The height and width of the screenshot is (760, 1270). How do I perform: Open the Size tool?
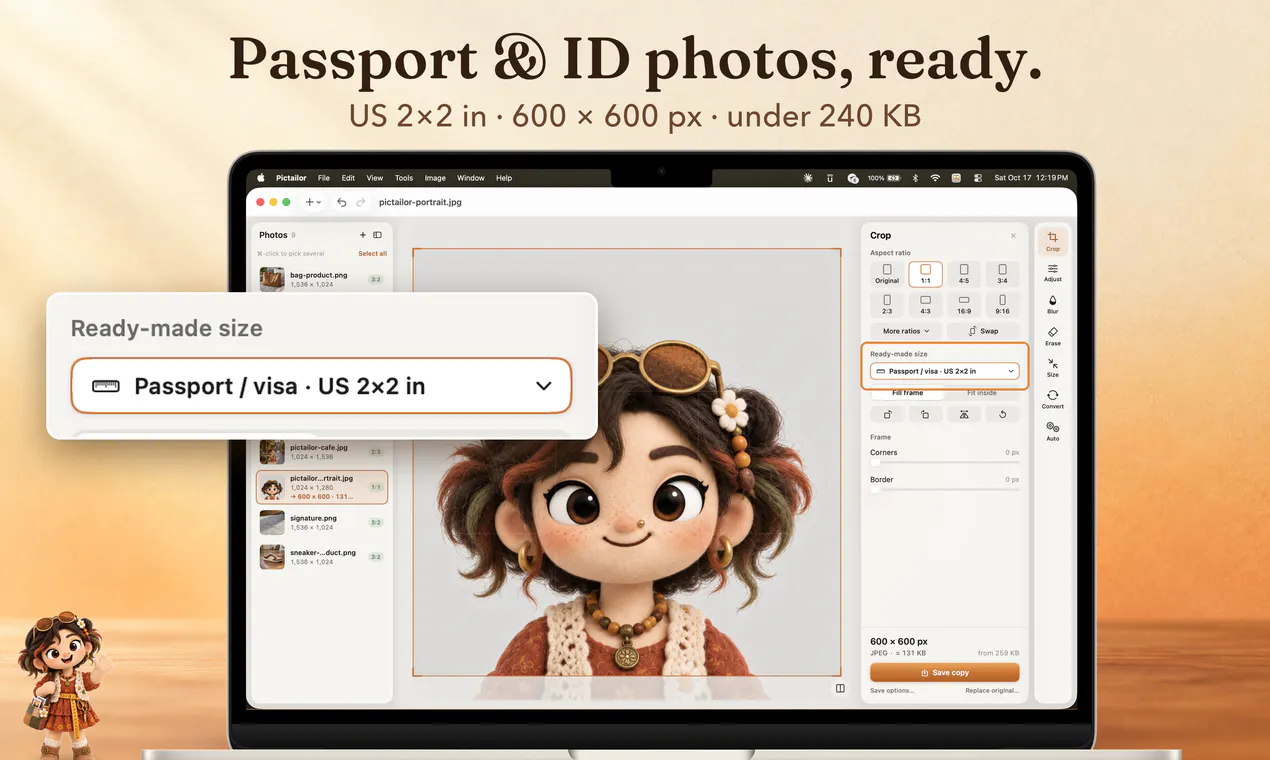click(x=1052, y=367)
